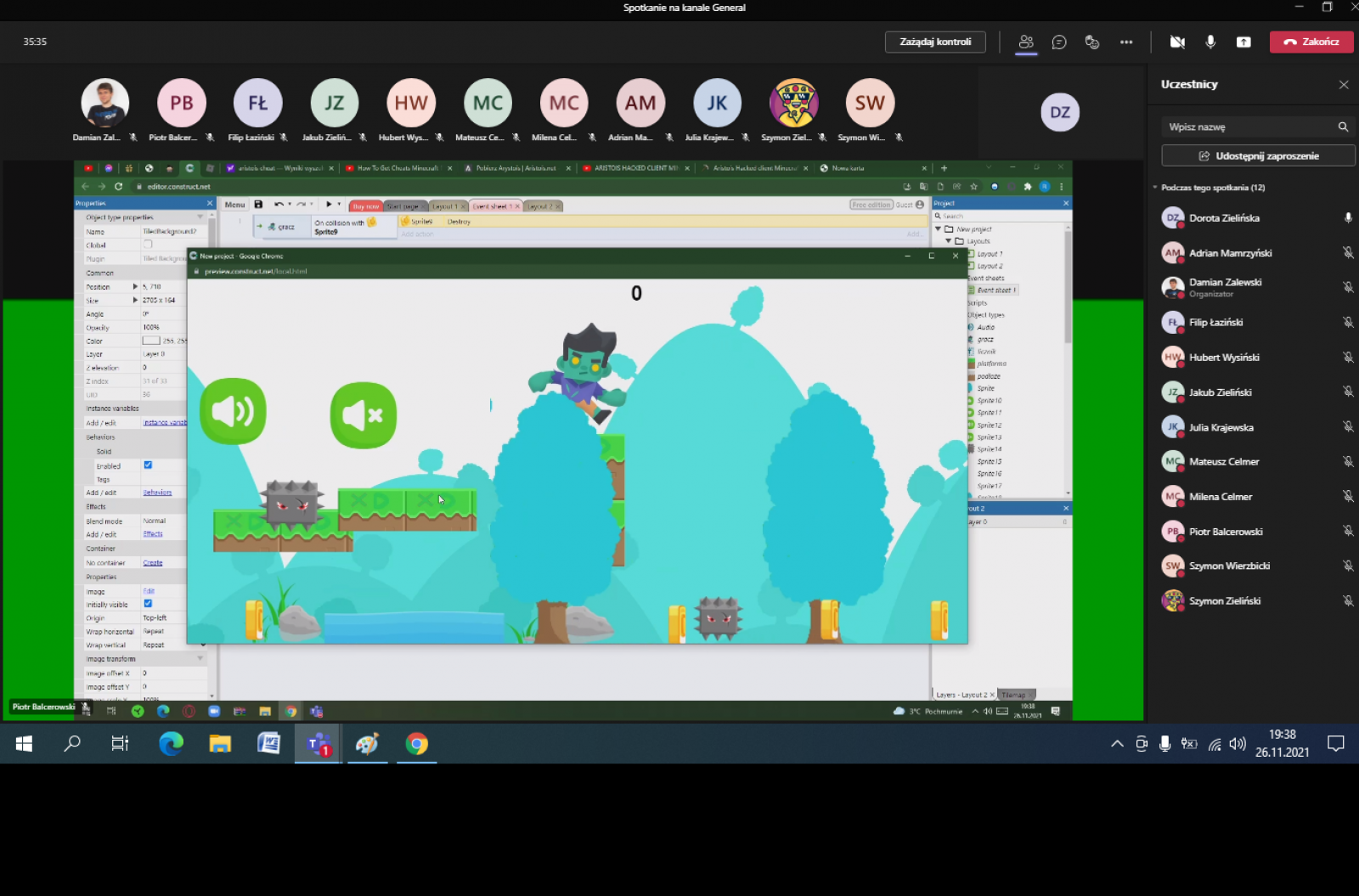This screenshot has width=1359, height=896.
Task: Open the reactions icon in meeting toolbar
Action: [1092, 42]
